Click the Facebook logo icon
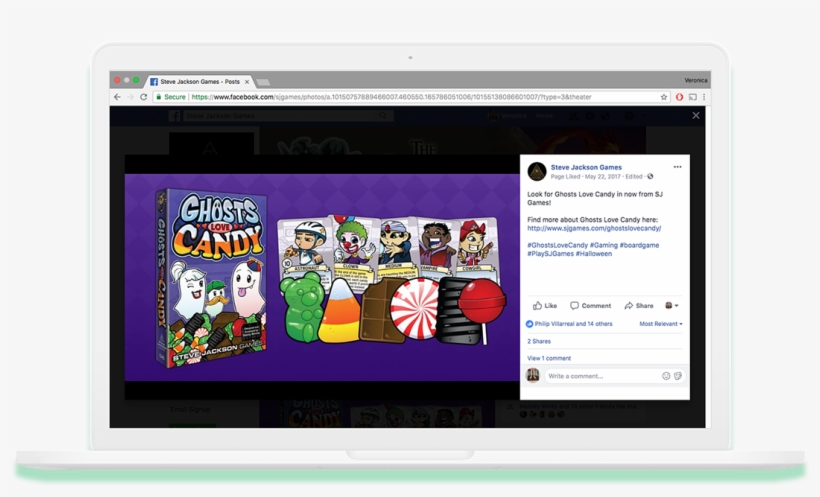Screen dimensions: 820x497 175,116
